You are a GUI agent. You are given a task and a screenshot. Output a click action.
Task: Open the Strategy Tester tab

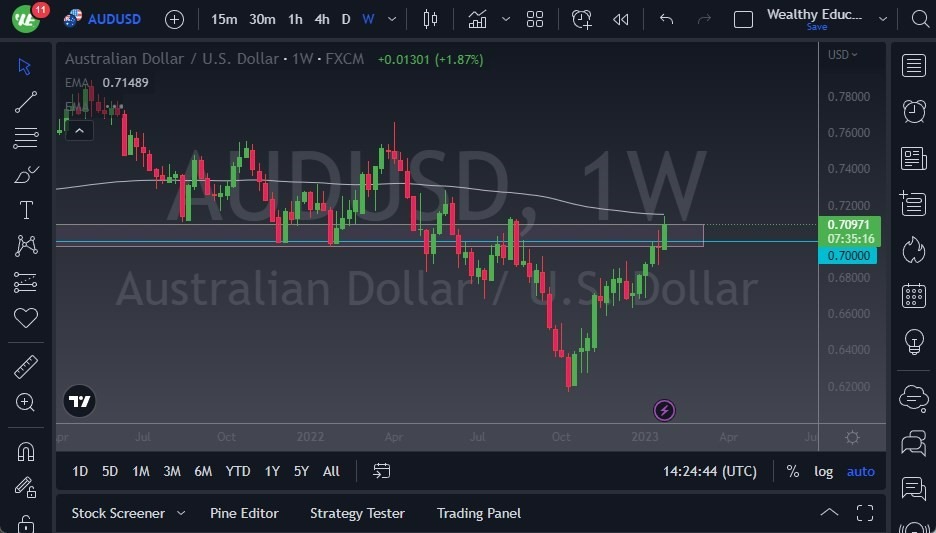357,513
